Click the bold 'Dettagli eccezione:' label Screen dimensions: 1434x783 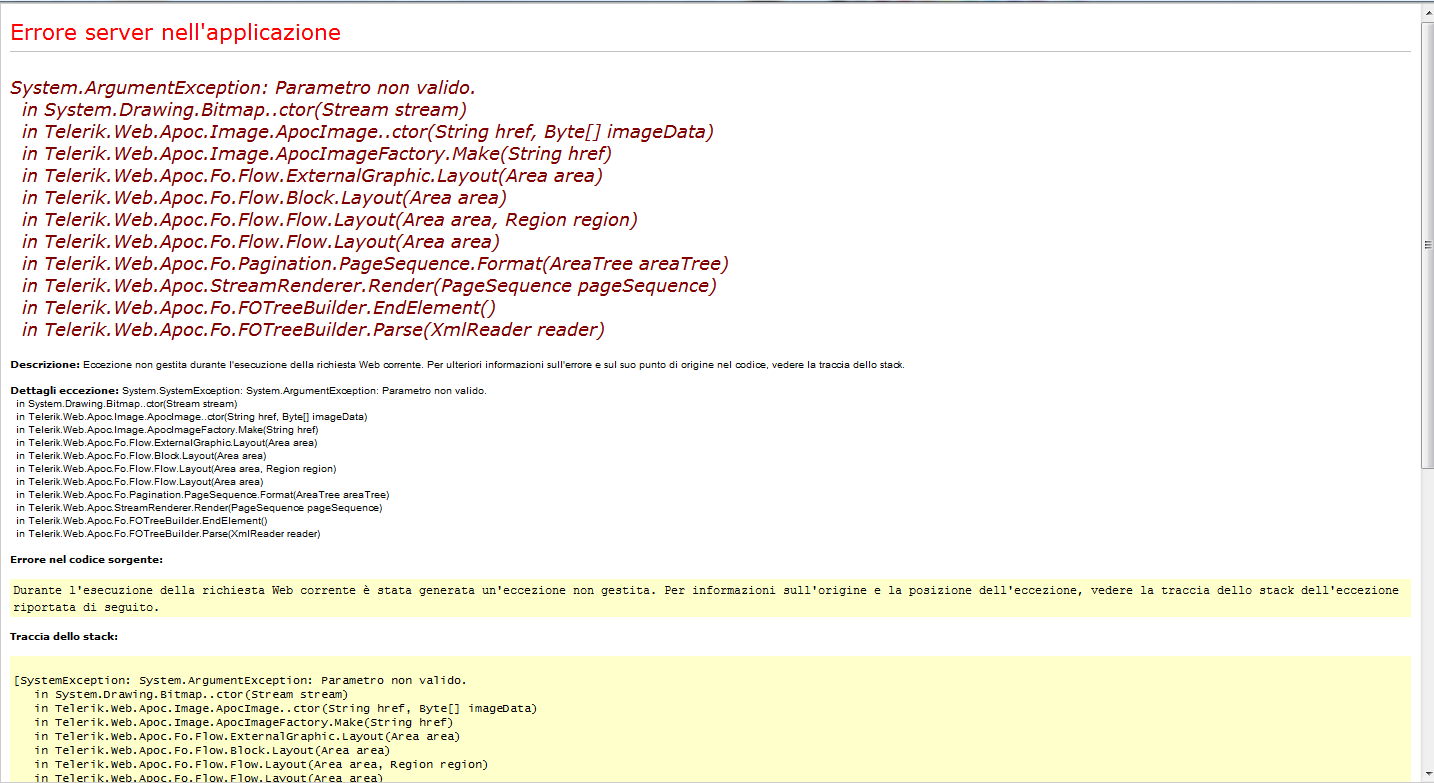tap(63, 390)
